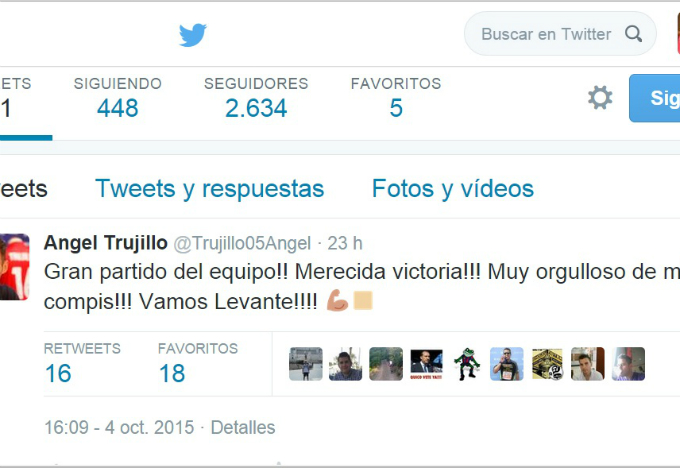Click Angel Trujillo's tweet avatar photo
Screen dimensions: 680x468
tap(14, 267)
